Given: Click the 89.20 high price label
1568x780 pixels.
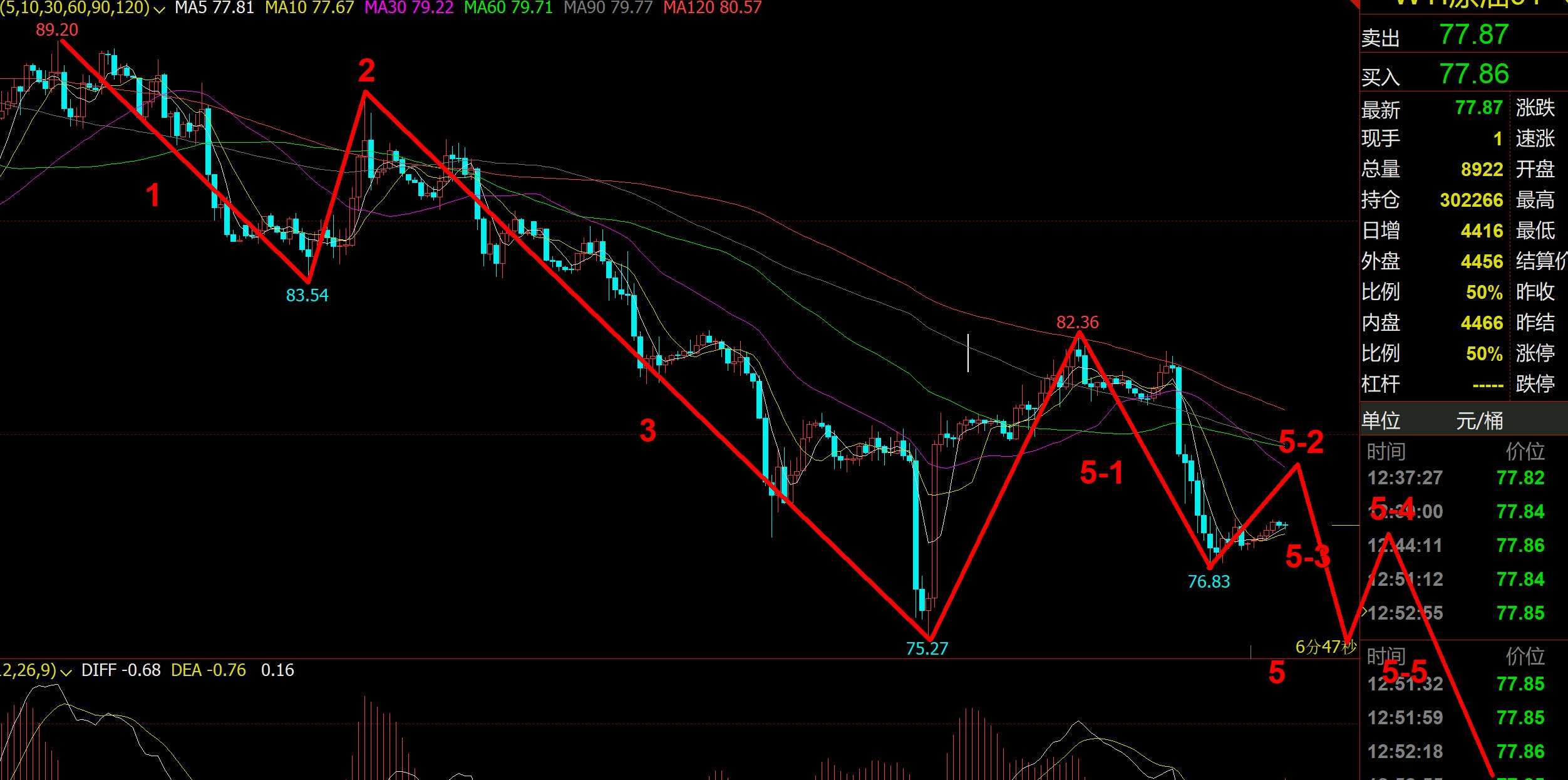Looking at the screenshot, I should point(57,29).
